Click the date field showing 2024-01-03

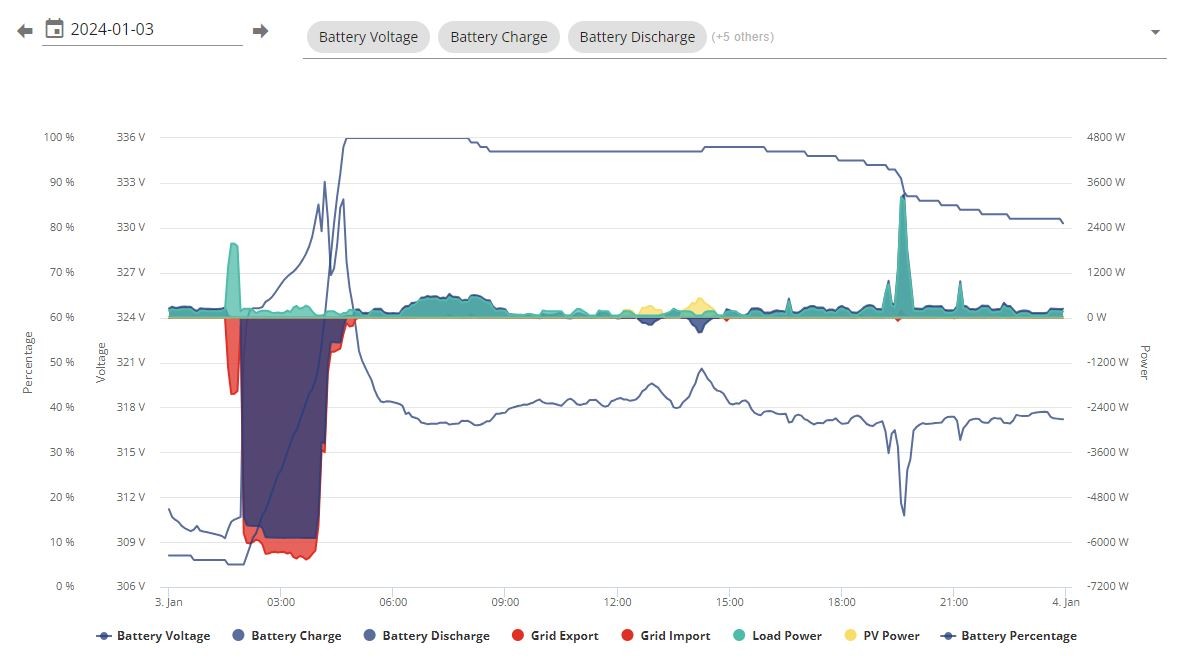[142, 29]
